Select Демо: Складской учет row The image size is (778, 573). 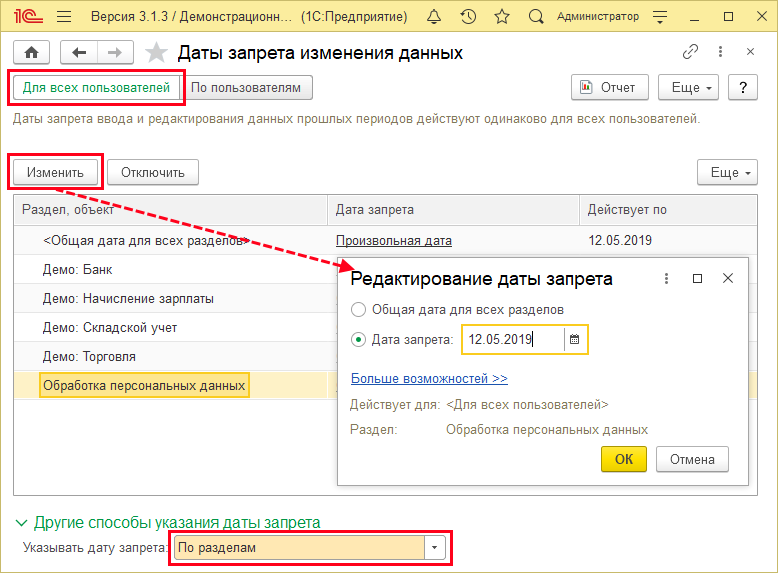(x=176, y=327)
